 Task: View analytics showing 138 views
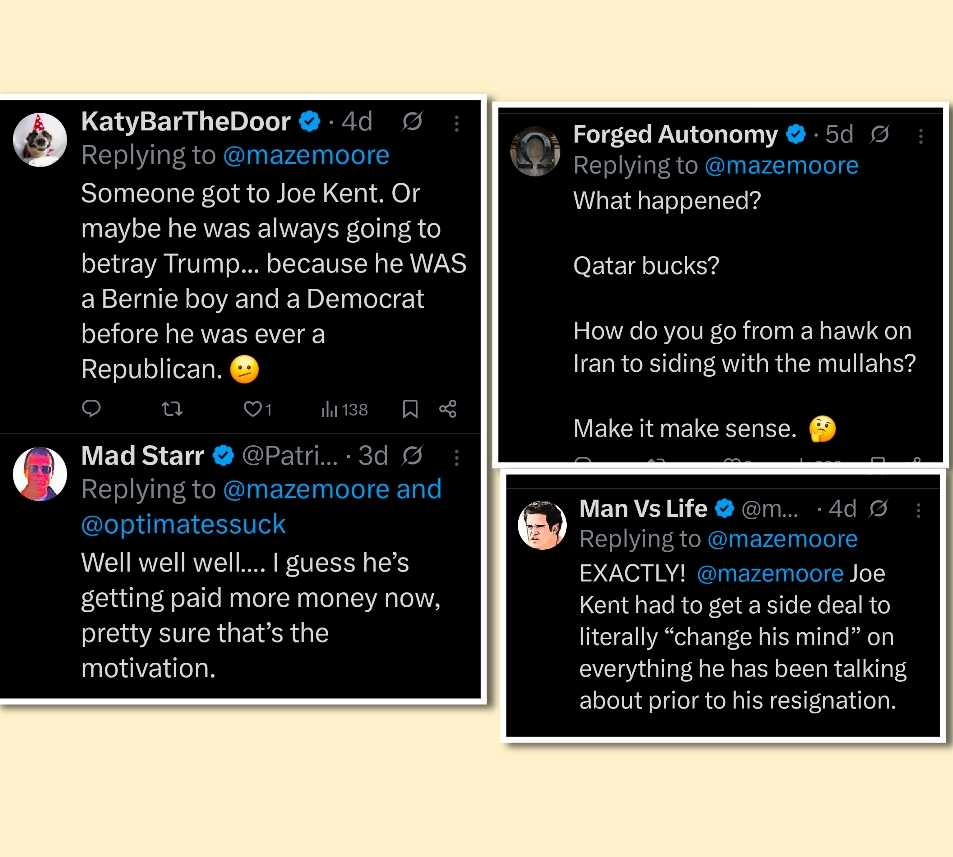344,409
